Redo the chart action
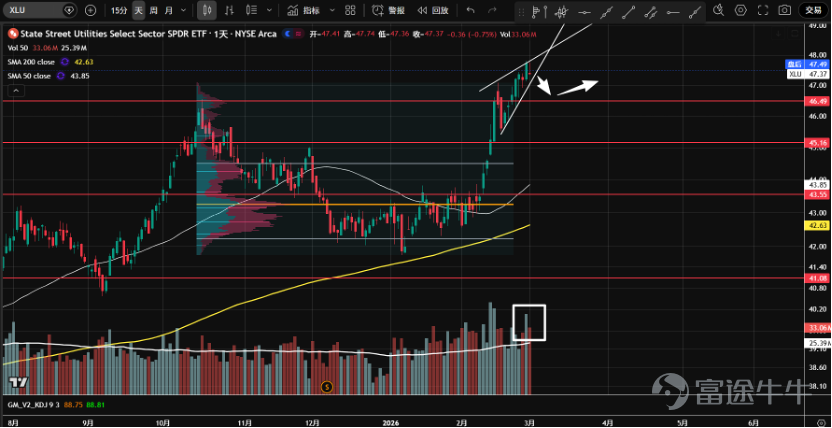 pos(492,10)
